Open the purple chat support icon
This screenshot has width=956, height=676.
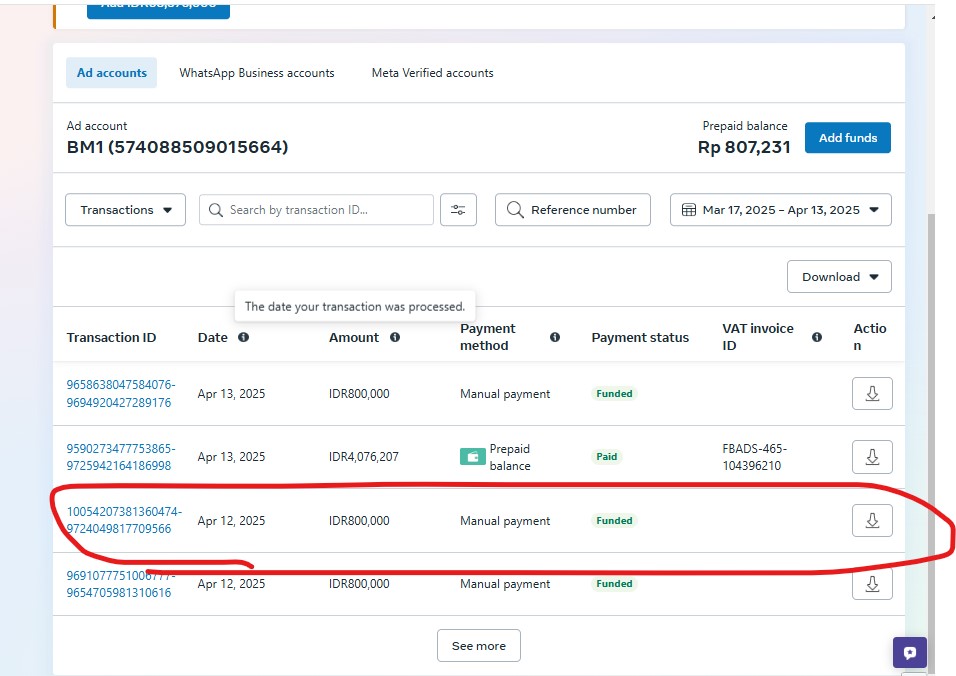[x=910, y=653]
